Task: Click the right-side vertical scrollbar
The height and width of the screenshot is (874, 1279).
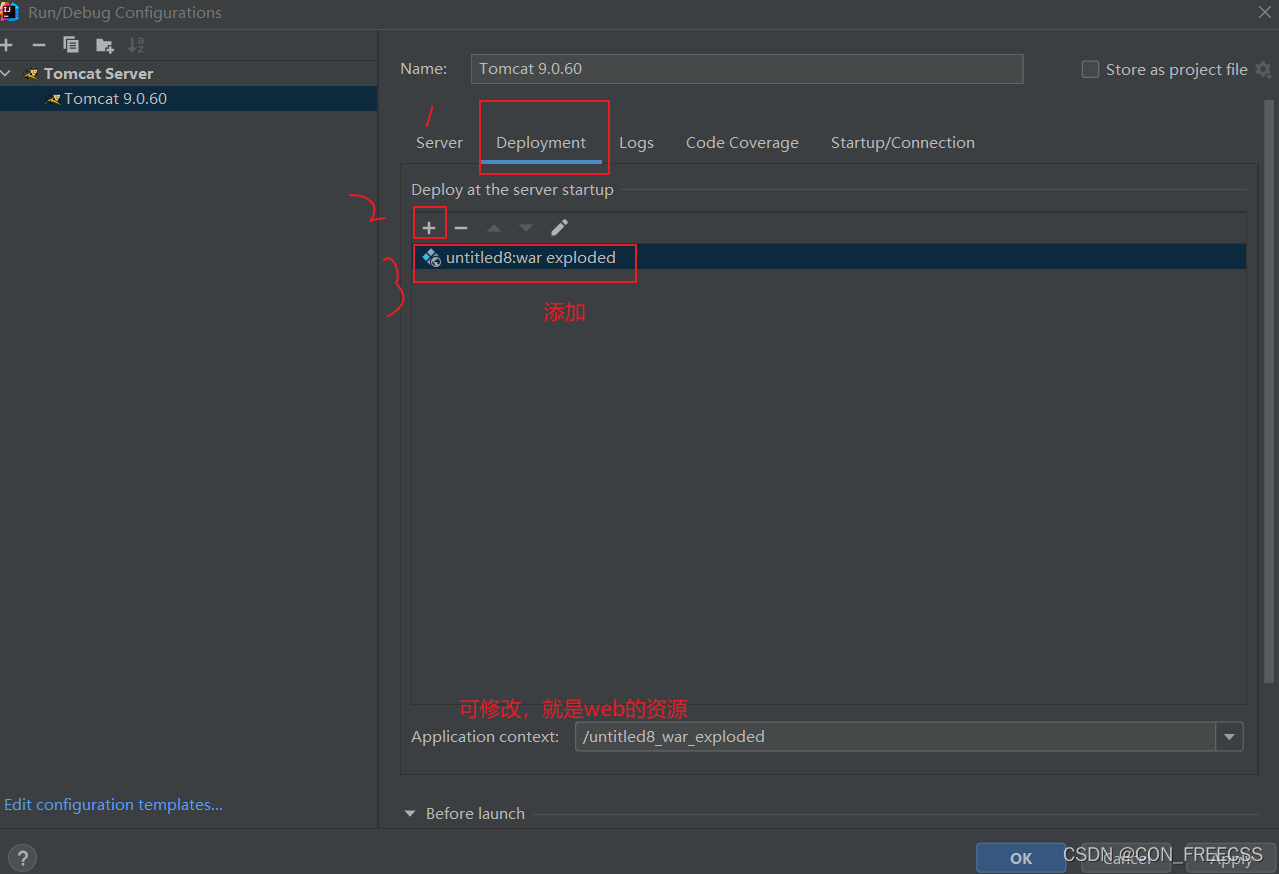Action: coord(1270,390)
